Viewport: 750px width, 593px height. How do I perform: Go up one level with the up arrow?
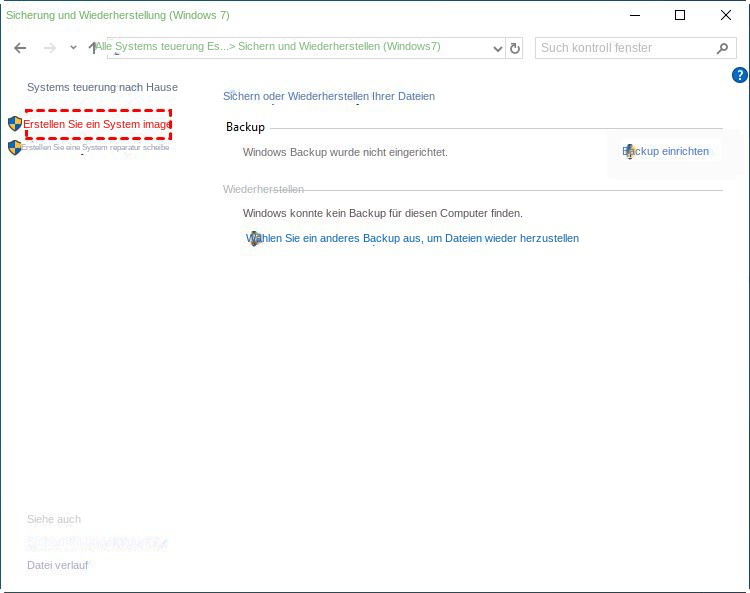pyautogui.click(x=93, y=47)
